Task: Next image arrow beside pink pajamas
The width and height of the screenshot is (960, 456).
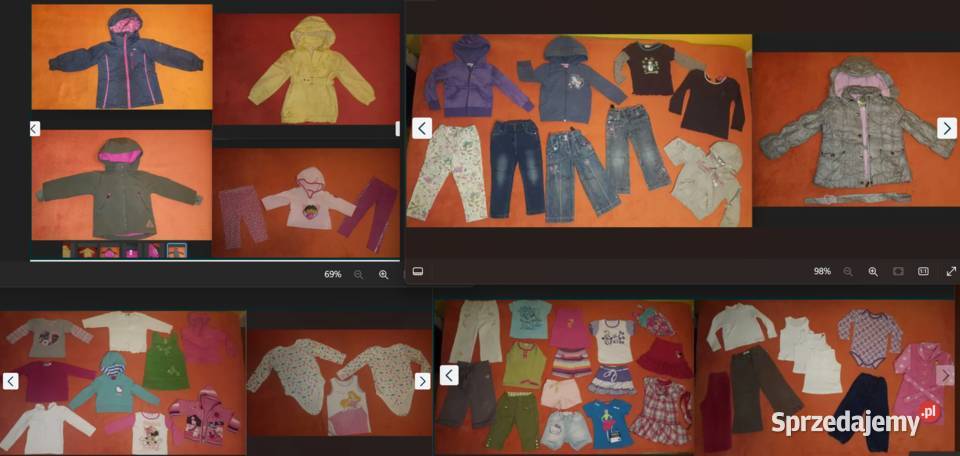Action: click(x=945, y=375)
